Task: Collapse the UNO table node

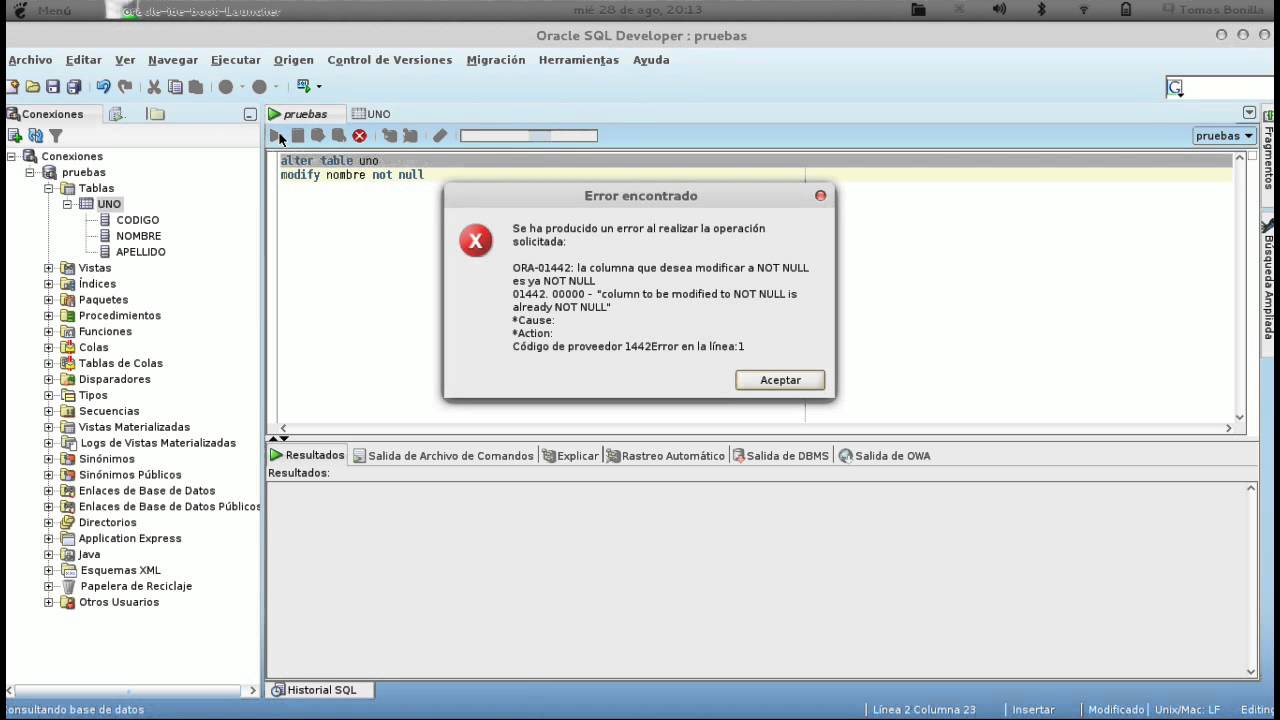Action: point(68,204)
